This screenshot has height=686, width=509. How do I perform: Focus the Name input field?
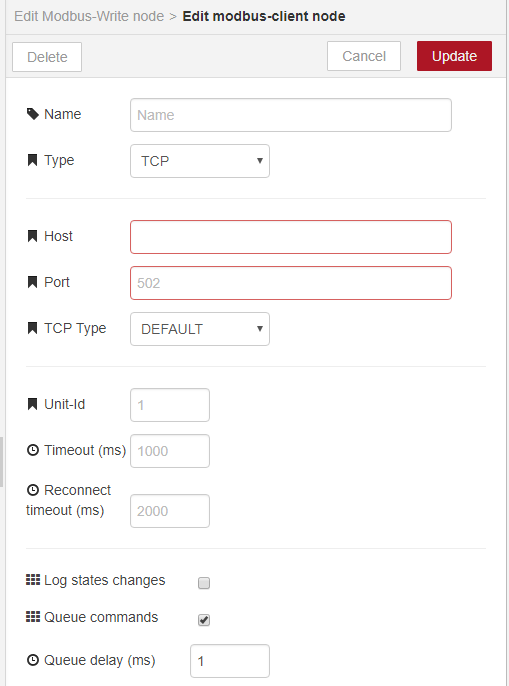click(291, 115)
